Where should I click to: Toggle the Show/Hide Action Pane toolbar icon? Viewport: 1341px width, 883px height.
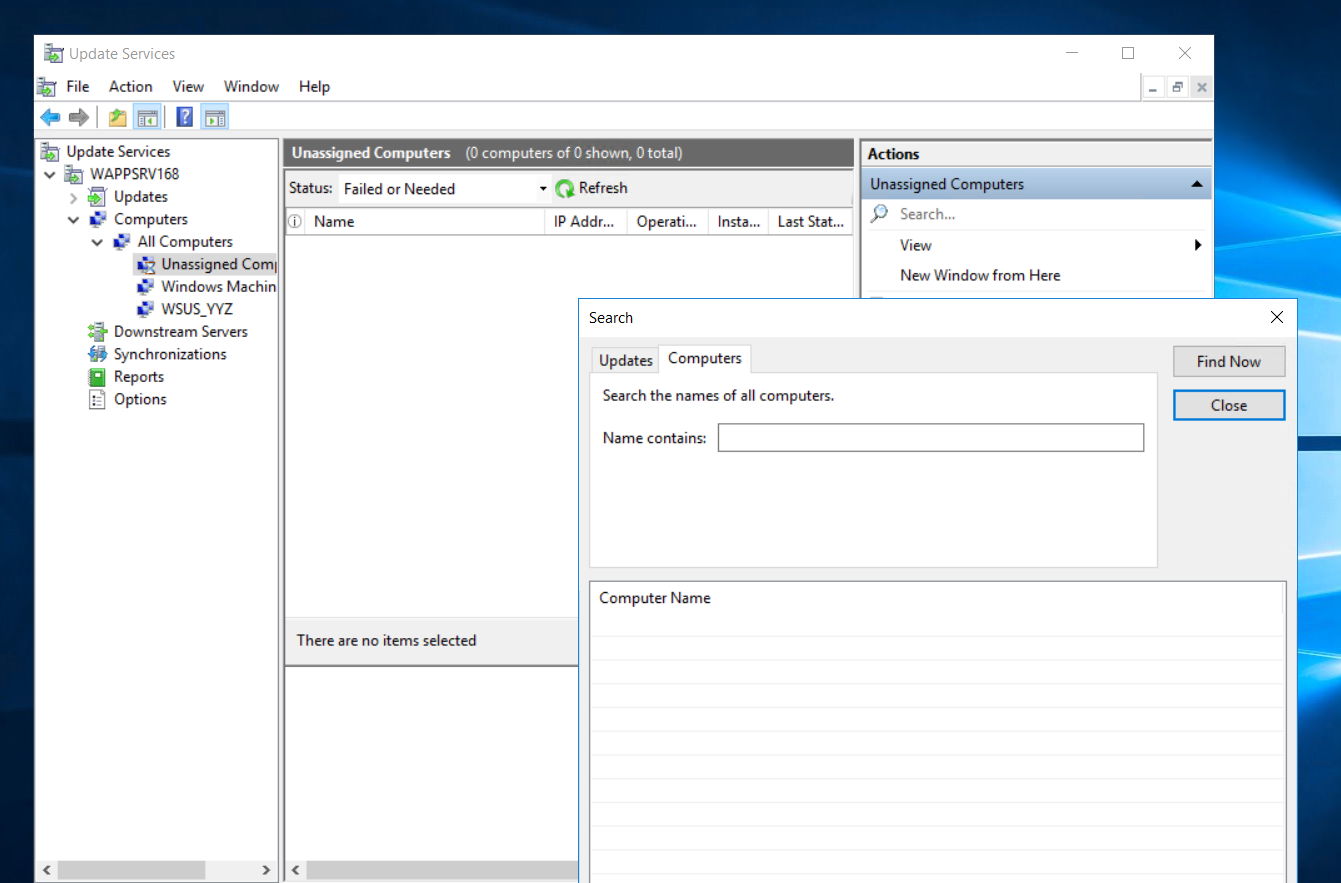[x=214, y=118]
